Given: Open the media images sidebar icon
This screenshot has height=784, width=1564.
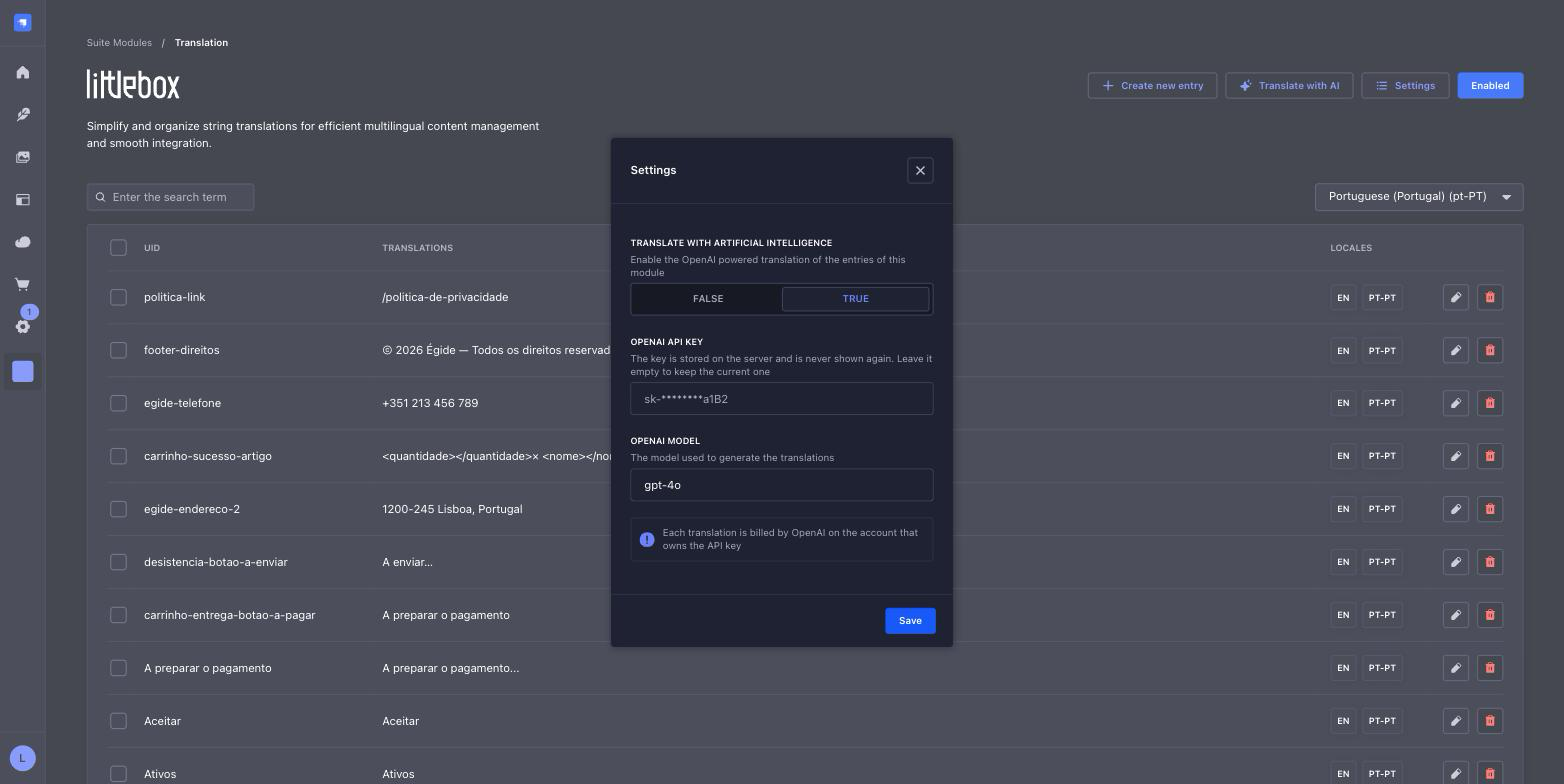Looking at the screenshot, I should pos(23,157).
